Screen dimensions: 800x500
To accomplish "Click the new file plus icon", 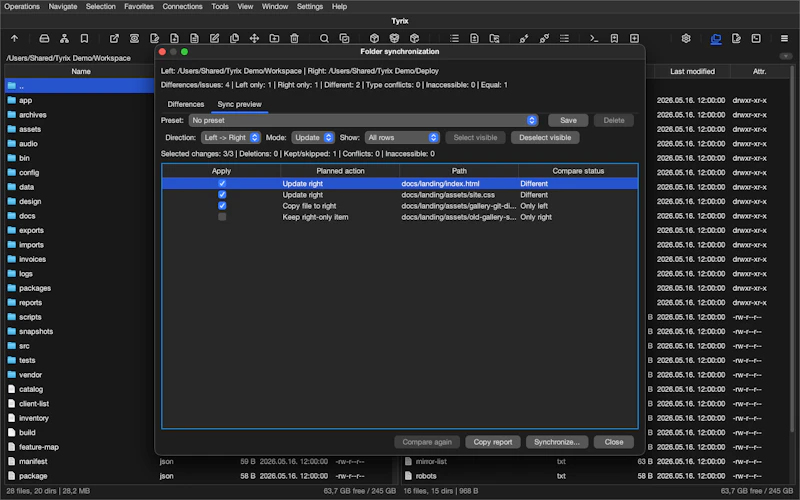I will (174, 38).
